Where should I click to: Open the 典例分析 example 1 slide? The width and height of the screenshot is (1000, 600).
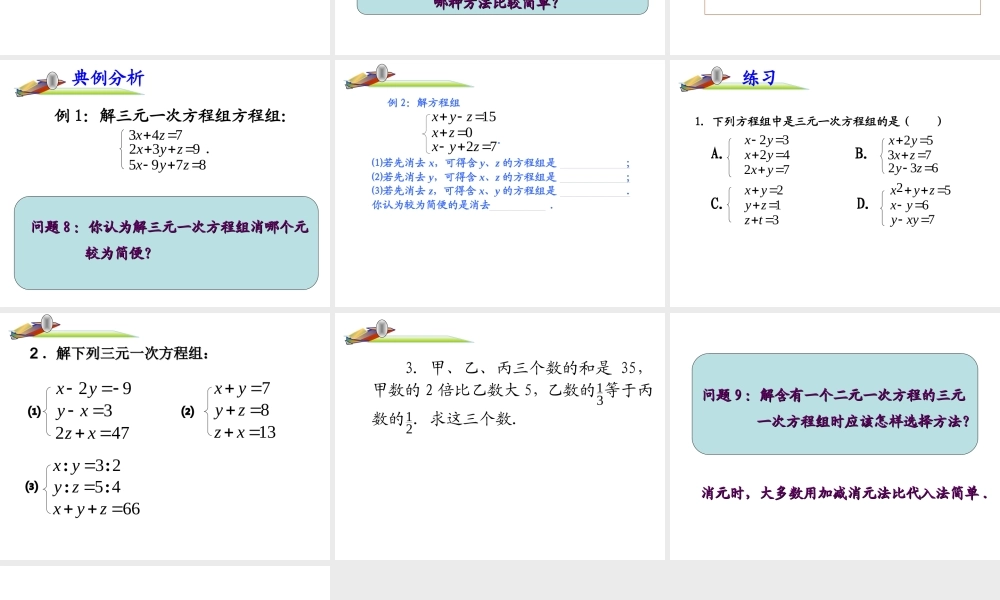click(165, 183)
